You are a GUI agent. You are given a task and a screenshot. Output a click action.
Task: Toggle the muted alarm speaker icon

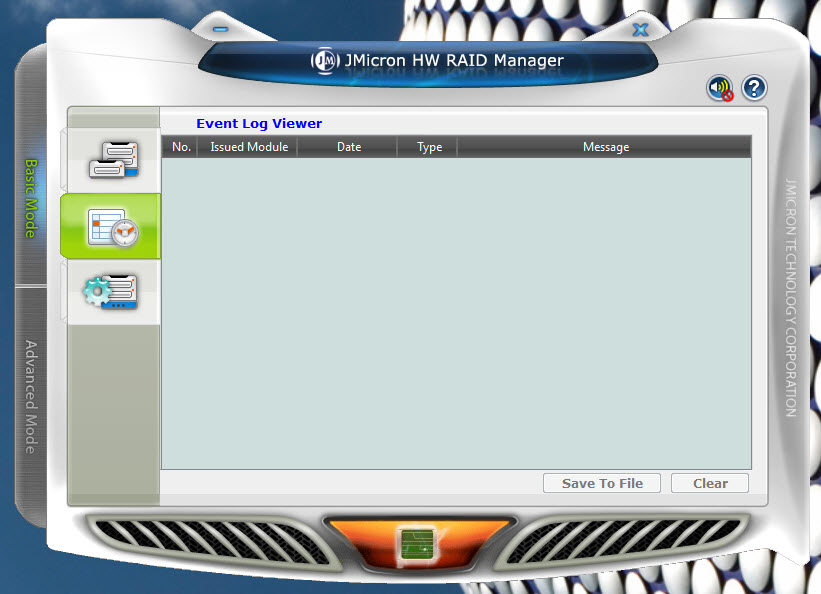point(720,88)
